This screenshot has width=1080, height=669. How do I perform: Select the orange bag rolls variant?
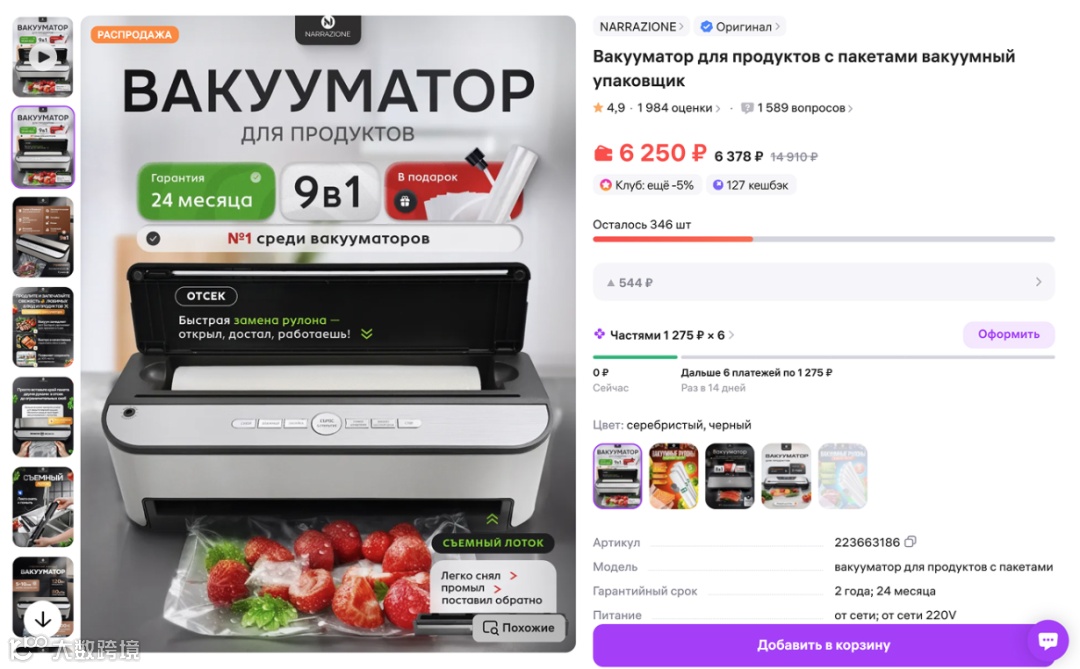[x=673, y=476]
